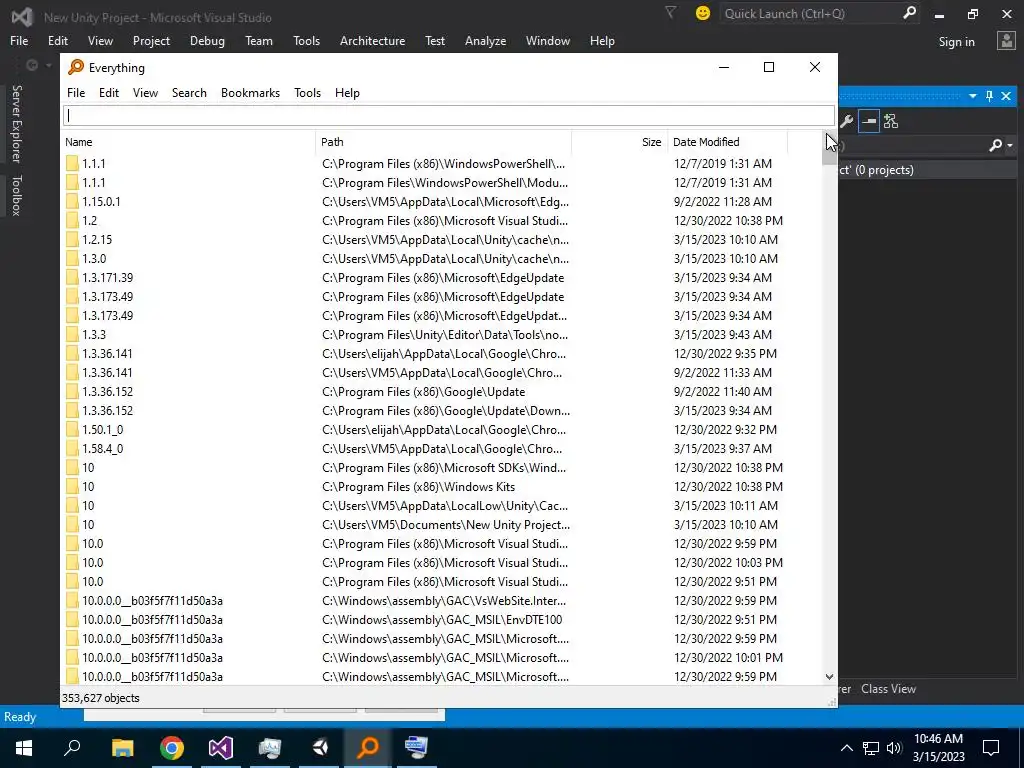Focus the Quick Launch search box
The width and height of the screenshot is (1024, 768).
click(x=810, y=13)
